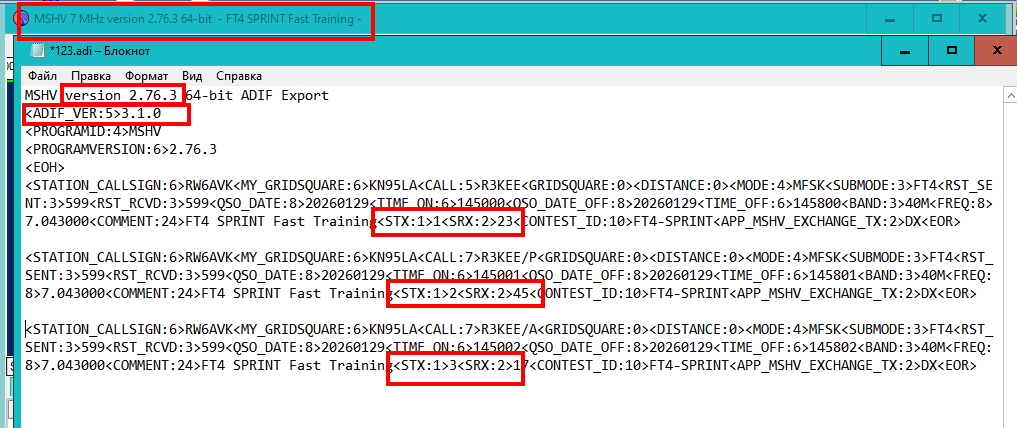The image size is (1017, 428).
Task: Open the Правка menu
Action: click(91, 76)
